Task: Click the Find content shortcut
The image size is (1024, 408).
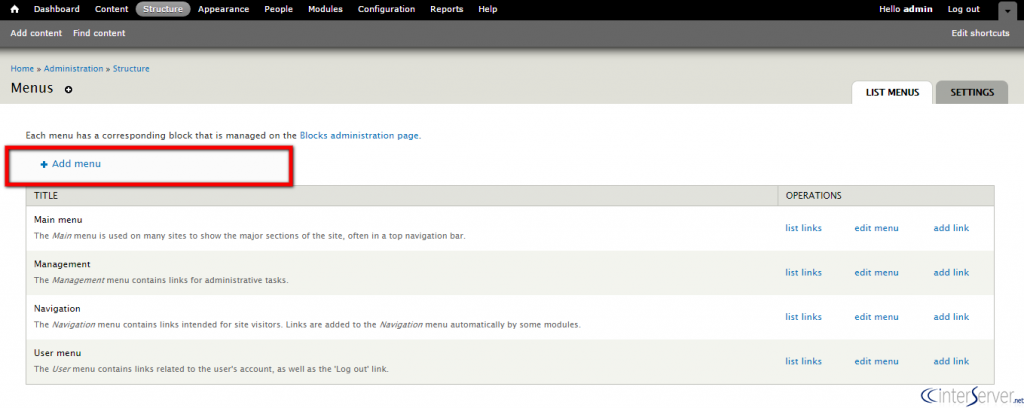Action: coord(99,33)
